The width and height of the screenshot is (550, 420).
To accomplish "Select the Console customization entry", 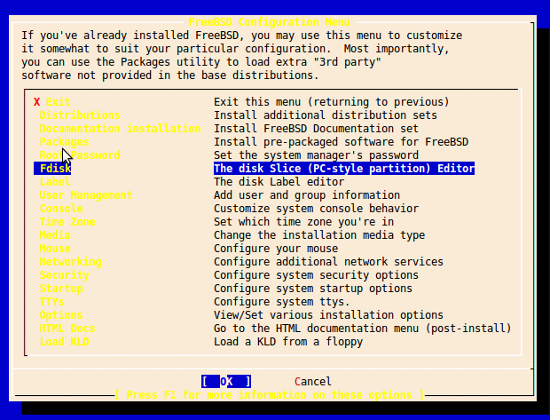I will 61,208.
